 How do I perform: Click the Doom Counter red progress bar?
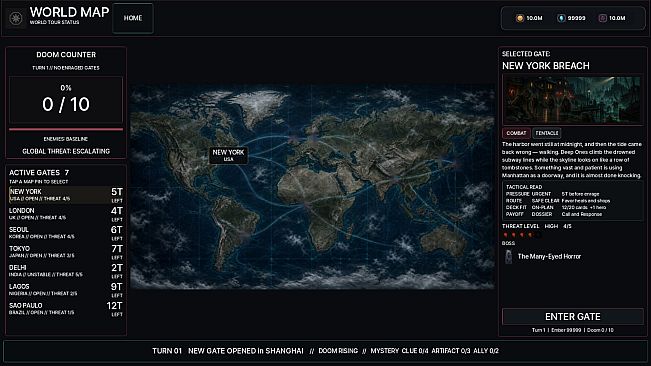[x=66, y=129]
